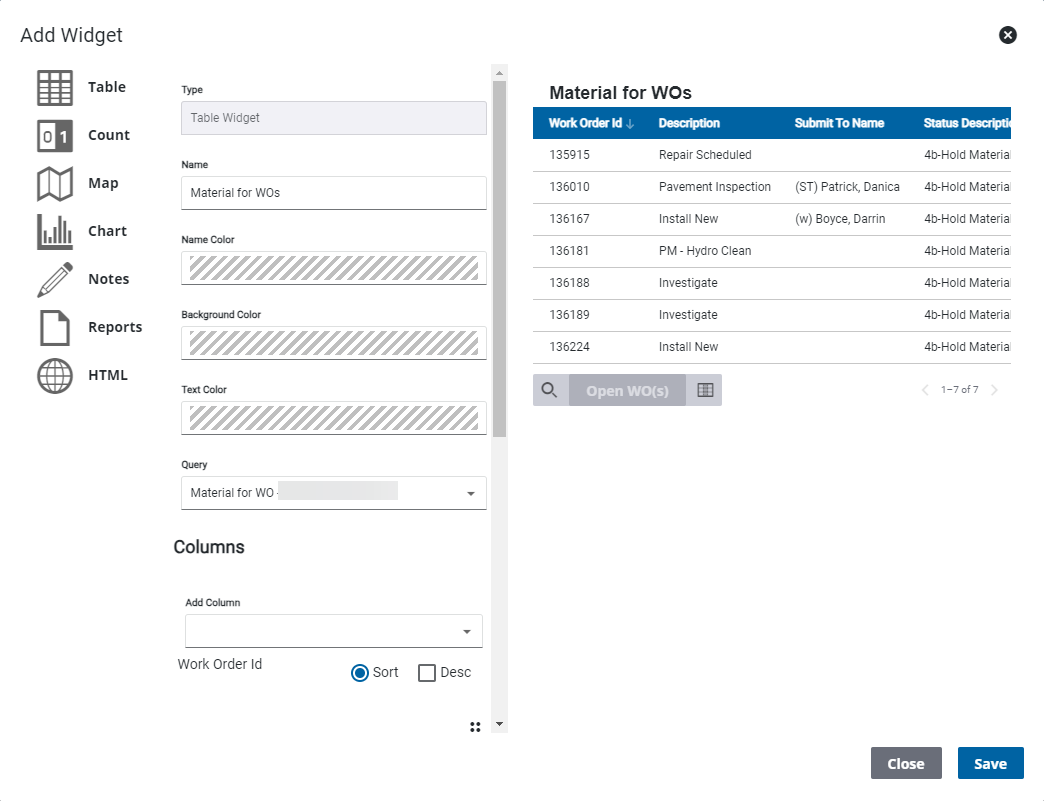This screenshot has height=801, width=1044.
Task: Select the Map widget icon
Action: point(55,184)
